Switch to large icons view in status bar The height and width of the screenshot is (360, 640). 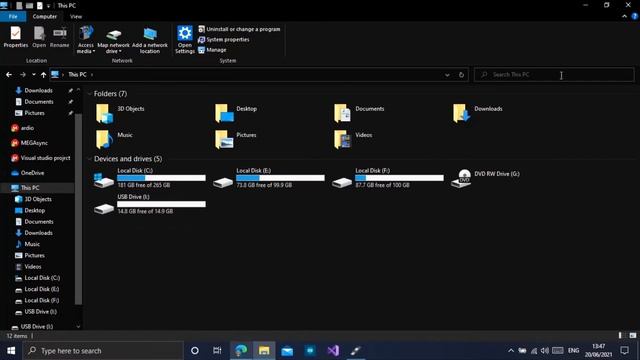click(x=632, y=336)
